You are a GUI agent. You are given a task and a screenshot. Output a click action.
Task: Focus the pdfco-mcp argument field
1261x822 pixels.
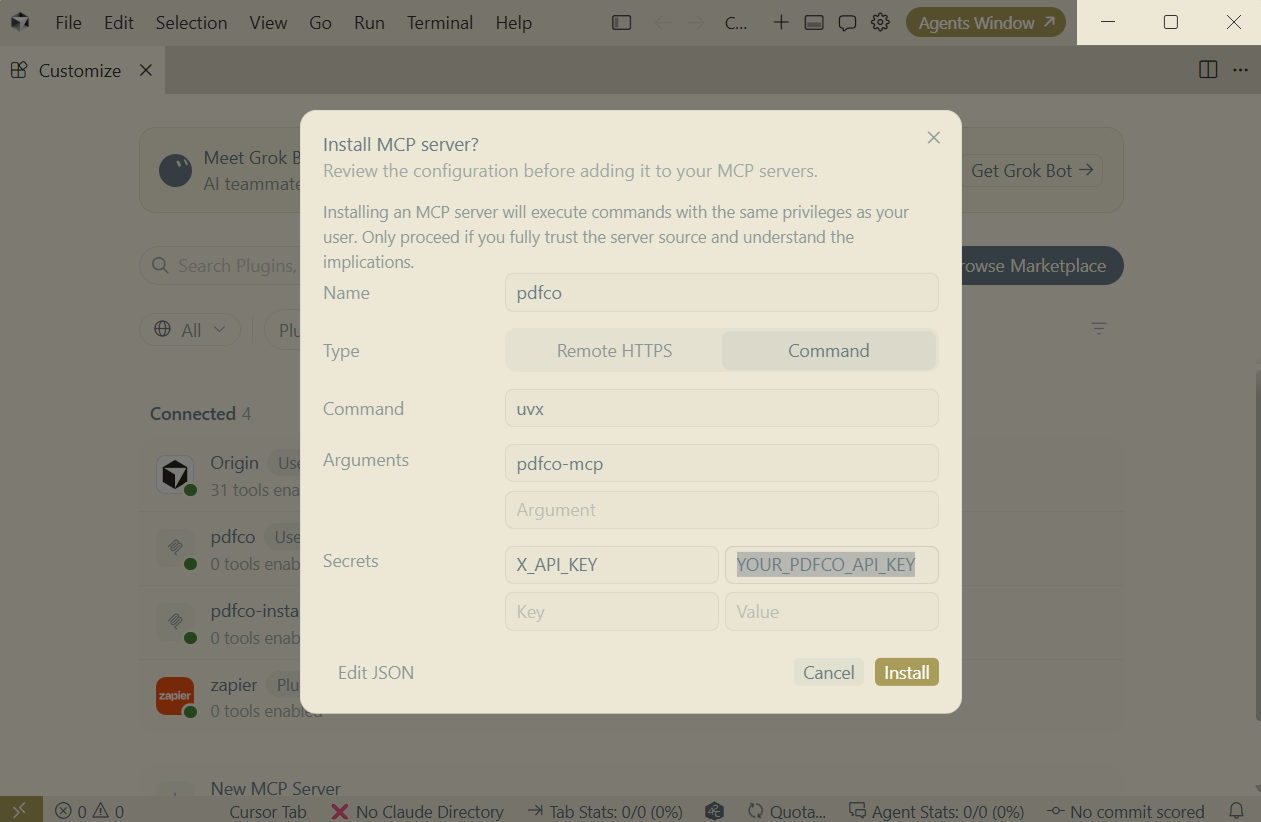coord(722,464)
